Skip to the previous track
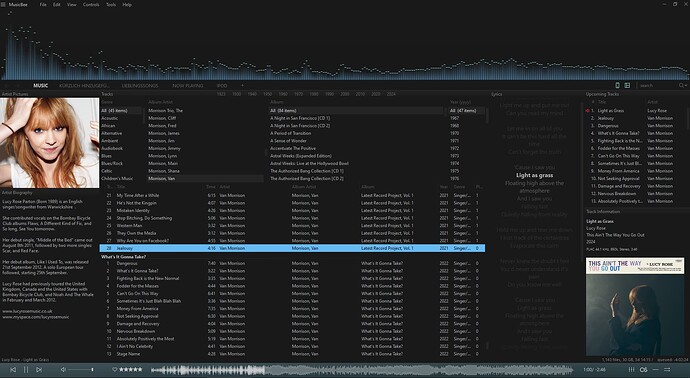This screenshot has height=378, width=690. 13,370
